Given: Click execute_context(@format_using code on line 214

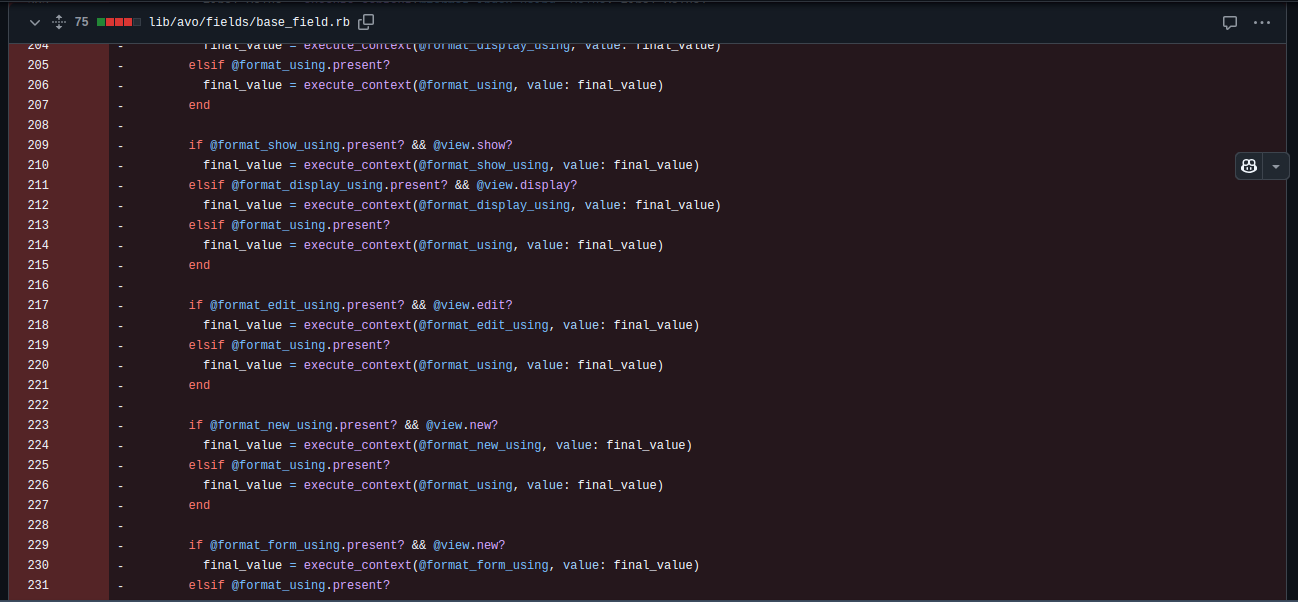Looking at the screenshot, I should pyautogui.click(x=433, y=245).
